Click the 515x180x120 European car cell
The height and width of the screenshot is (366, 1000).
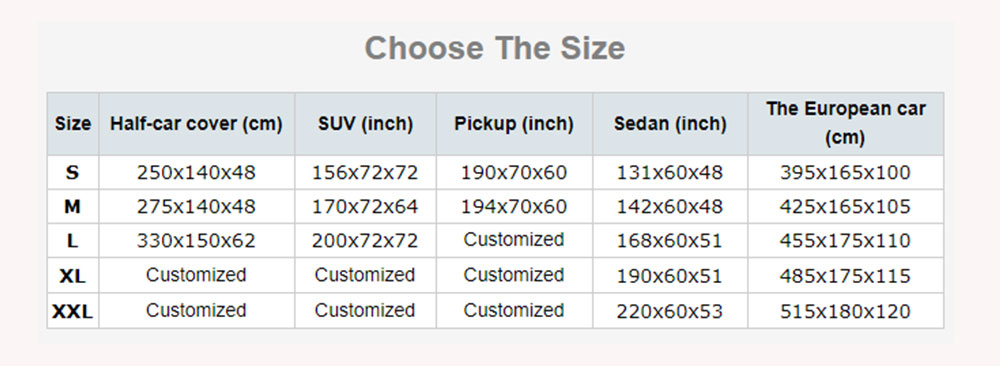pyautogui.click(x=846, y=311)
